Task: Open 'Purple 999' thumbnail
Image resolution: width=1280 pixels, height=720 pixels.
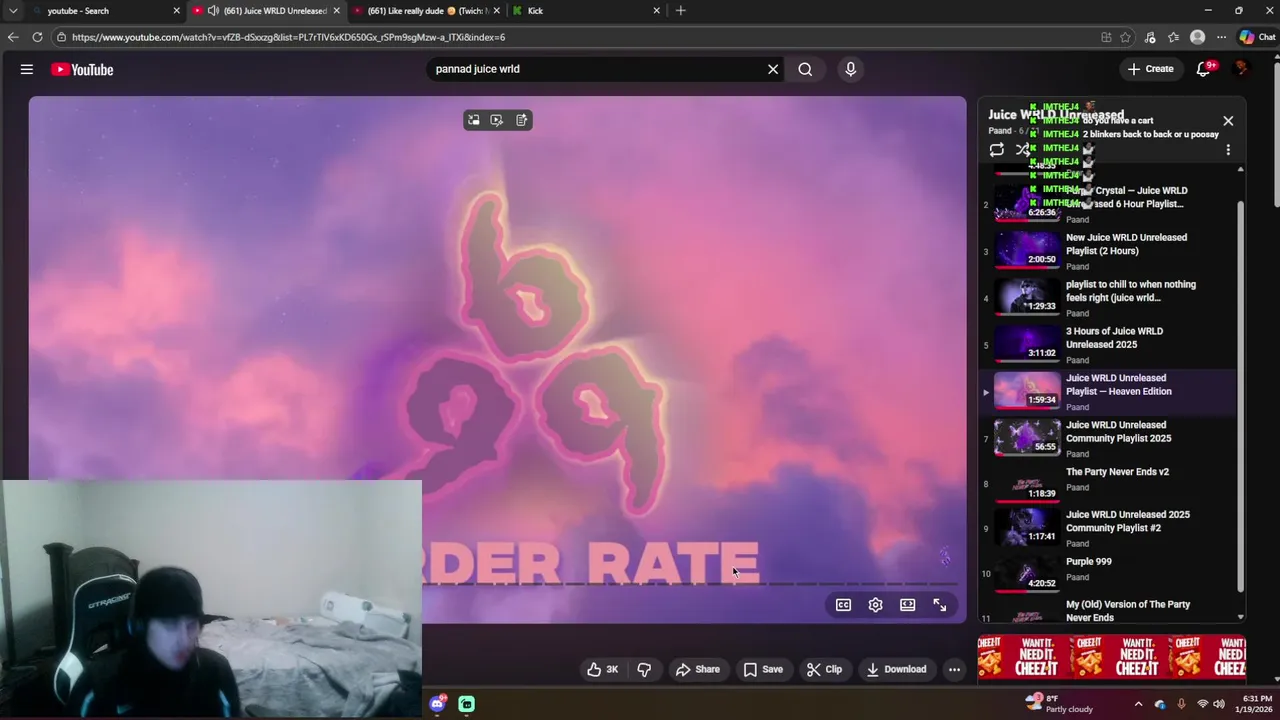Action: [1027, 573]
